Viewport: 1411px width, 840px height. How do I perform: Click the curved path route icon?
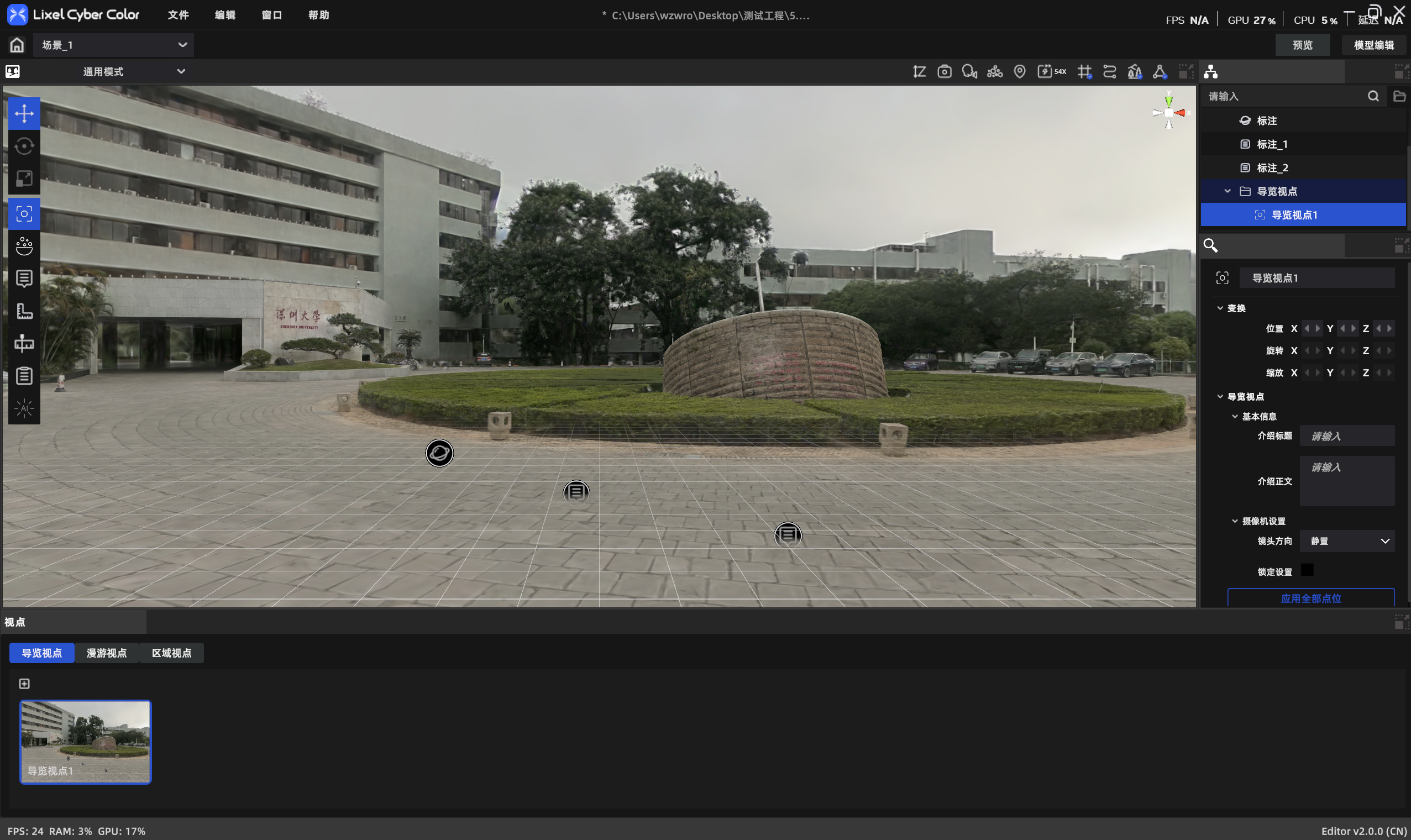click(x=1109, y=72)
